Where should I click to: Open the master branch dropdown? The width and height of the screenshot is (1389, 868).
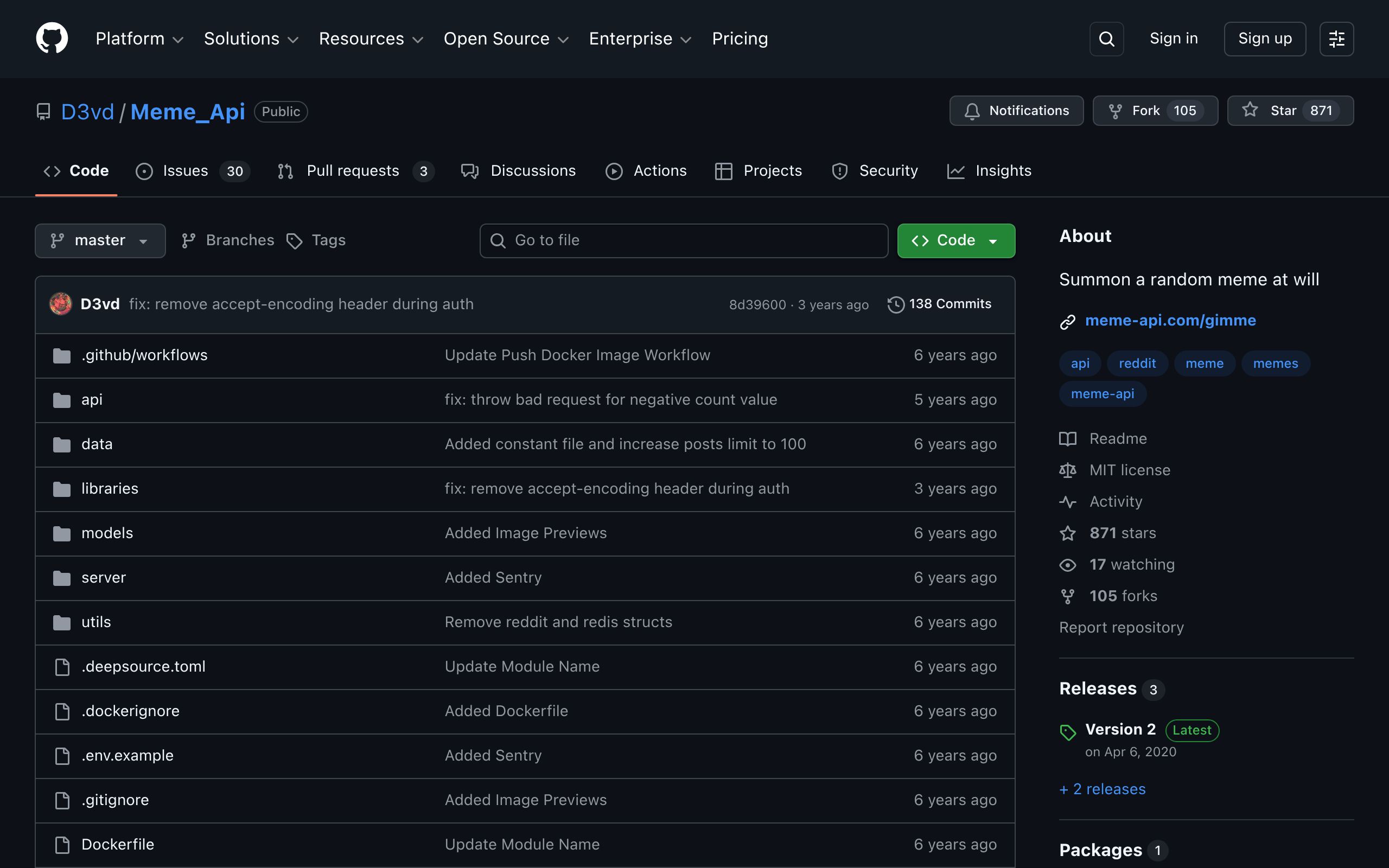(100, 240)
